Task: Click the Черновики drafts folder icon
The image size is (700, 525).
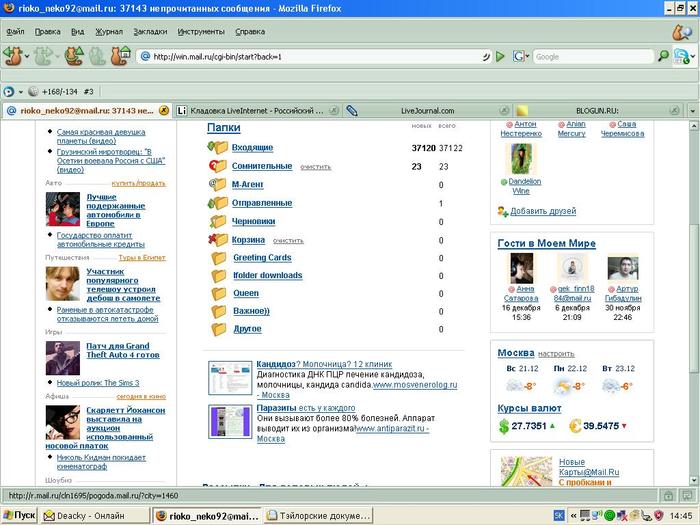Action: (218, 221)
